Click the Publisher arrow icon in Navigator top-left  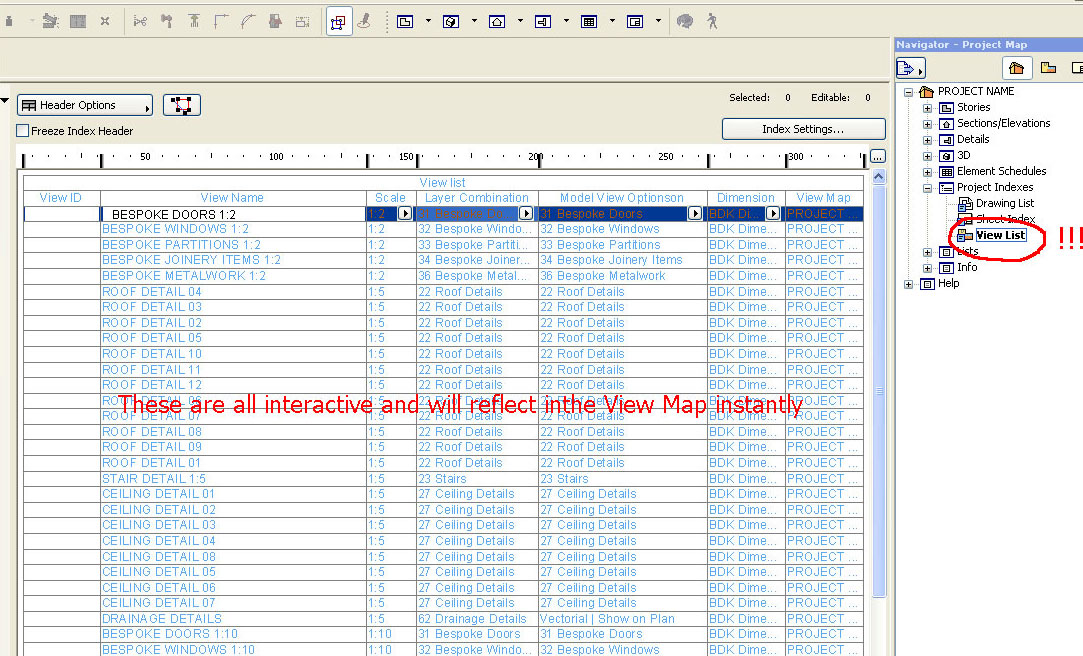pos(910,68)
